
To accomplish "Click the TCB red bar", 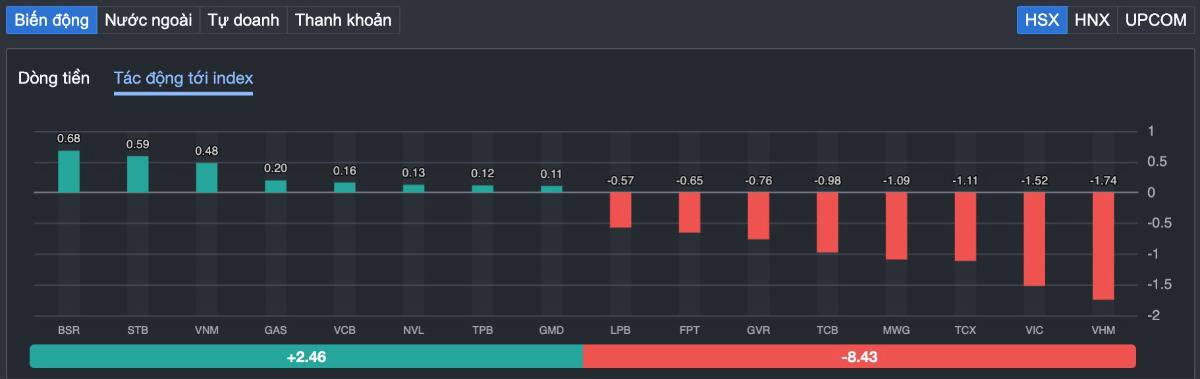I will tap(828, 222).
